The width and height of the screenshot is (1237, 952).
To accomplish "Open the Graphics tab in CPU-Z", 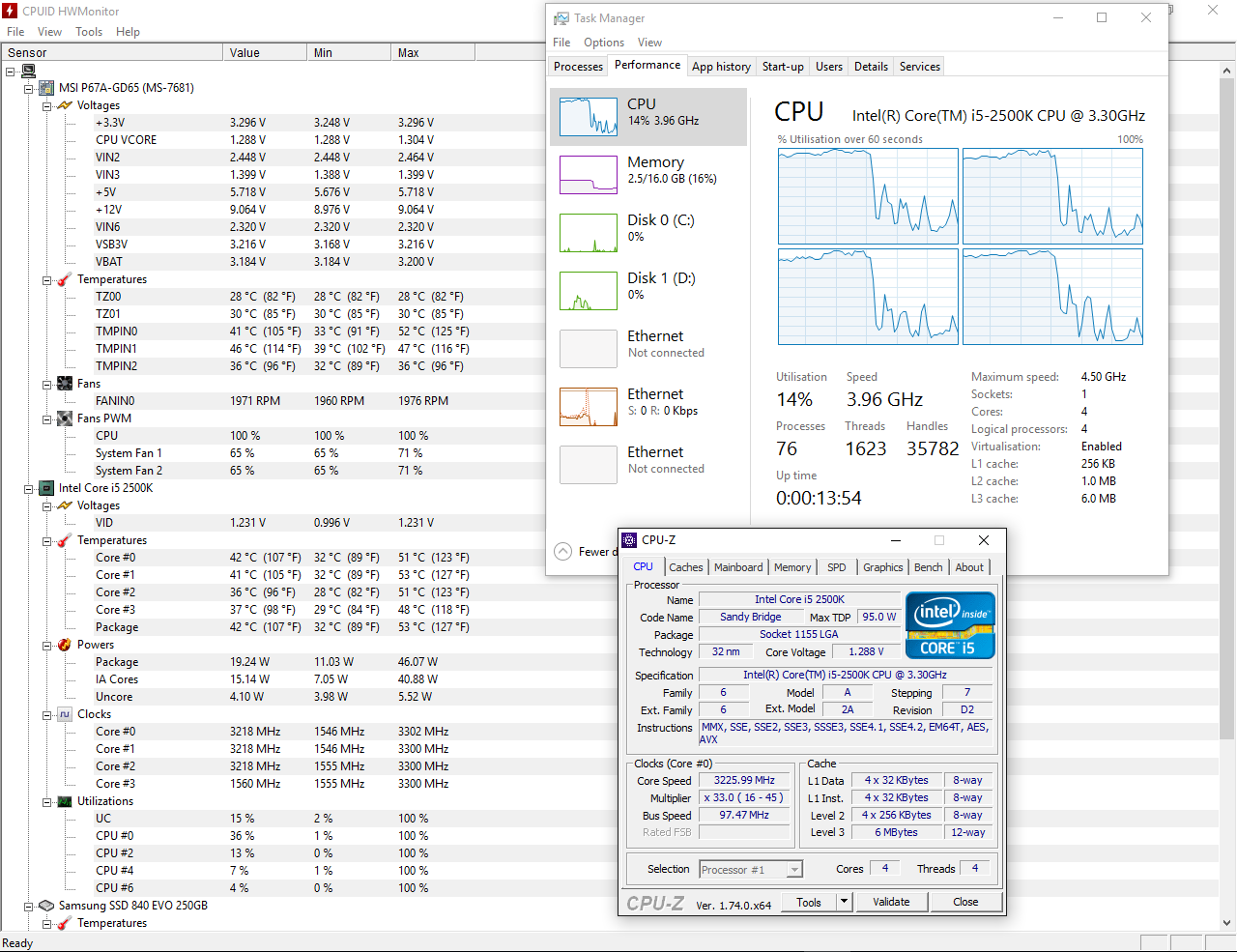I will [x=883, y=567].
